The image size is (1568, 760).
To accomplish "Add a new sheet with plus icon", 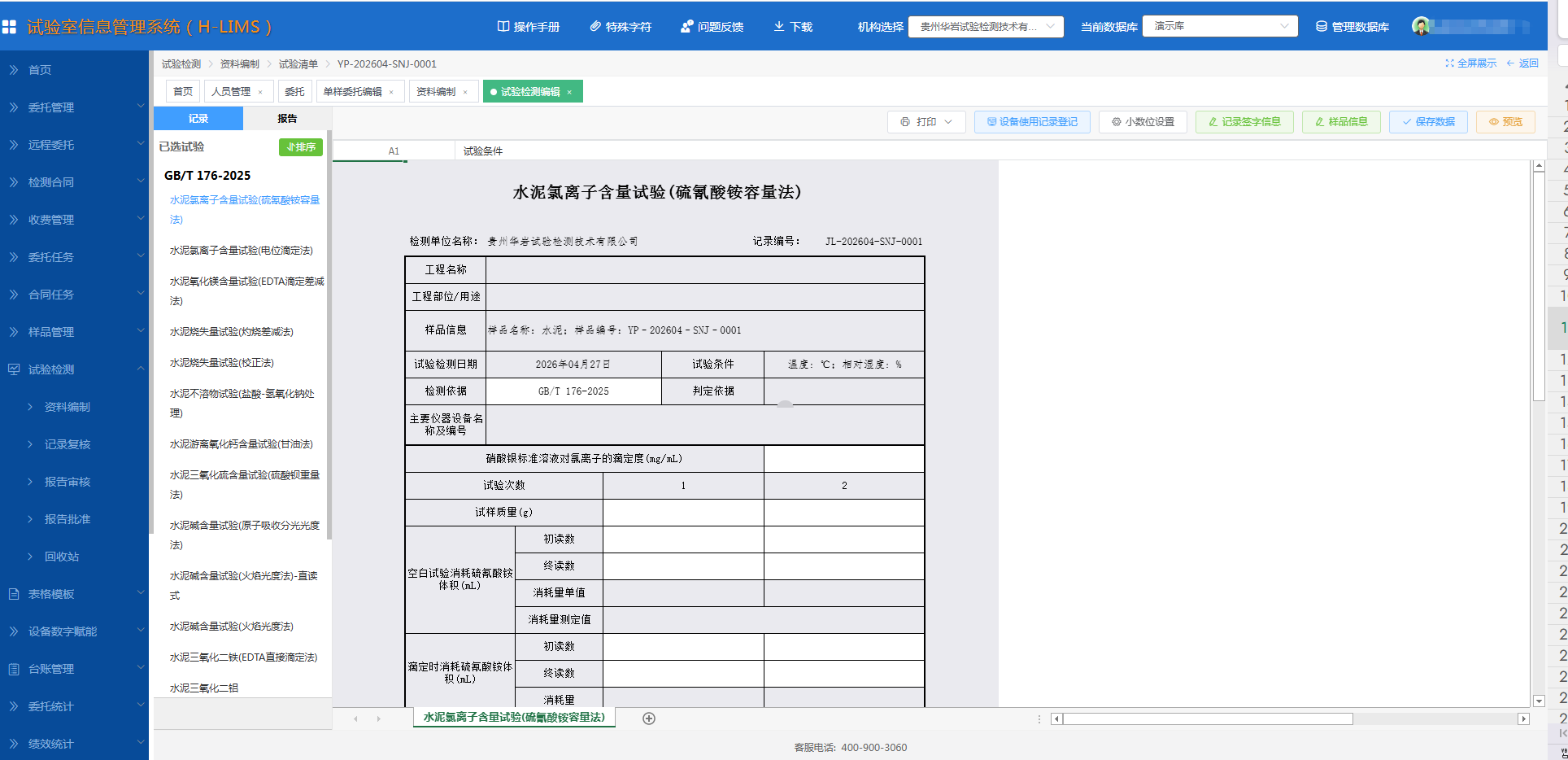I will pos(648,719).
